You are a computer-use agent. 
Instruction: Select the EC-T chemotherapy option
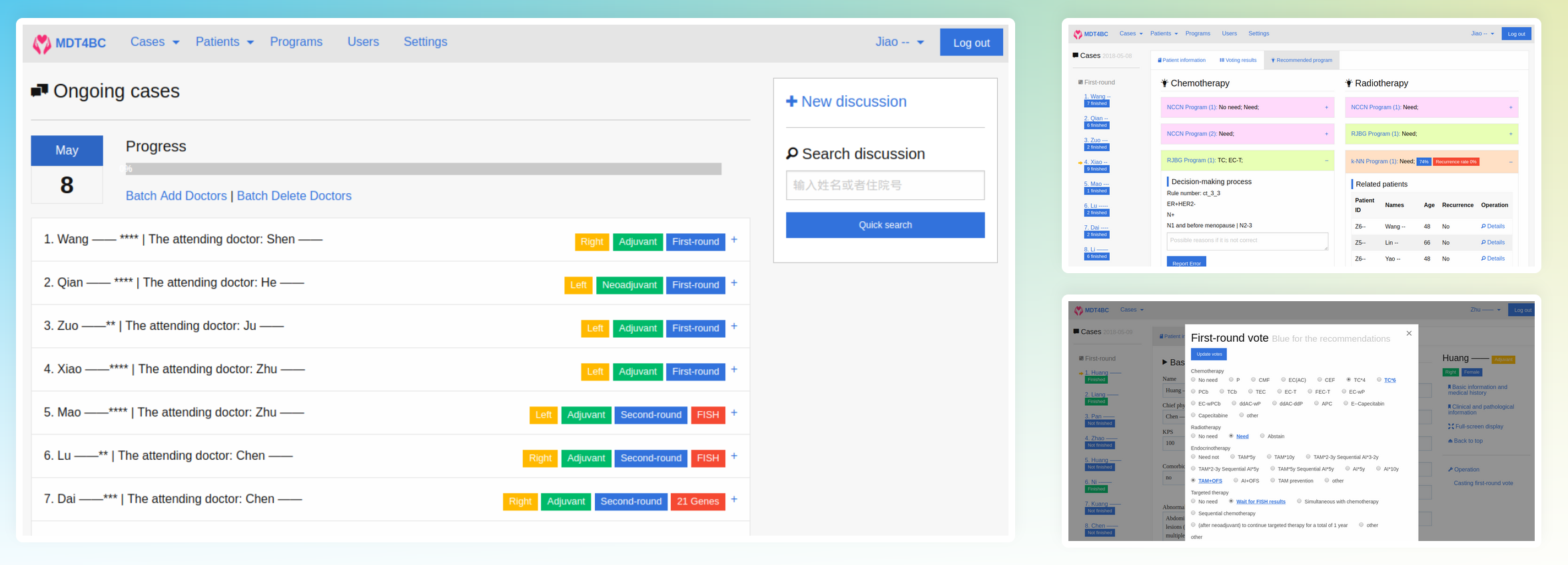coord(1280,392)
